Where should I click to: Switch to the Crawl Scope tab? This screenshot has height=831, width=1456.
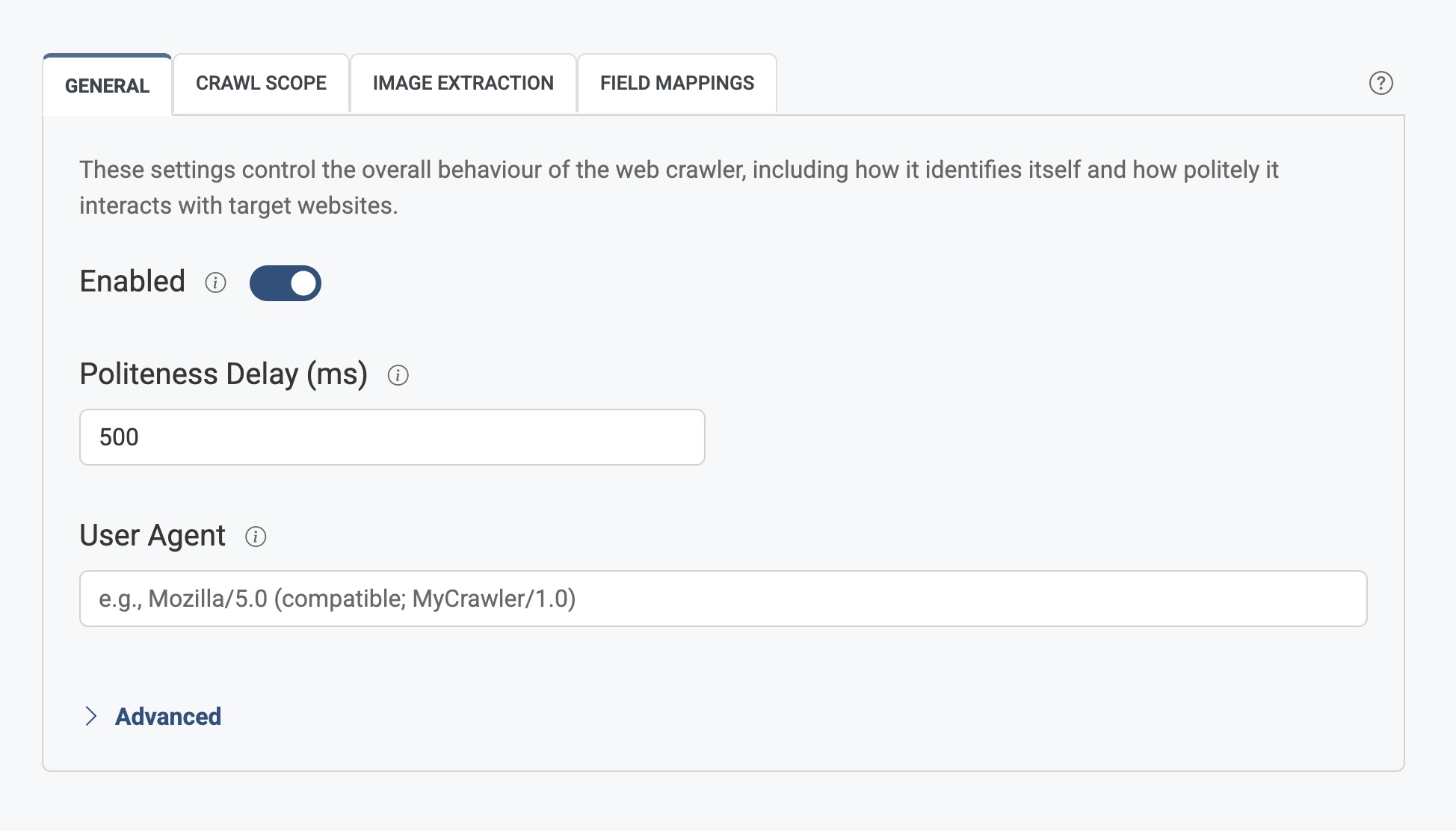click(x=261, y=83)
